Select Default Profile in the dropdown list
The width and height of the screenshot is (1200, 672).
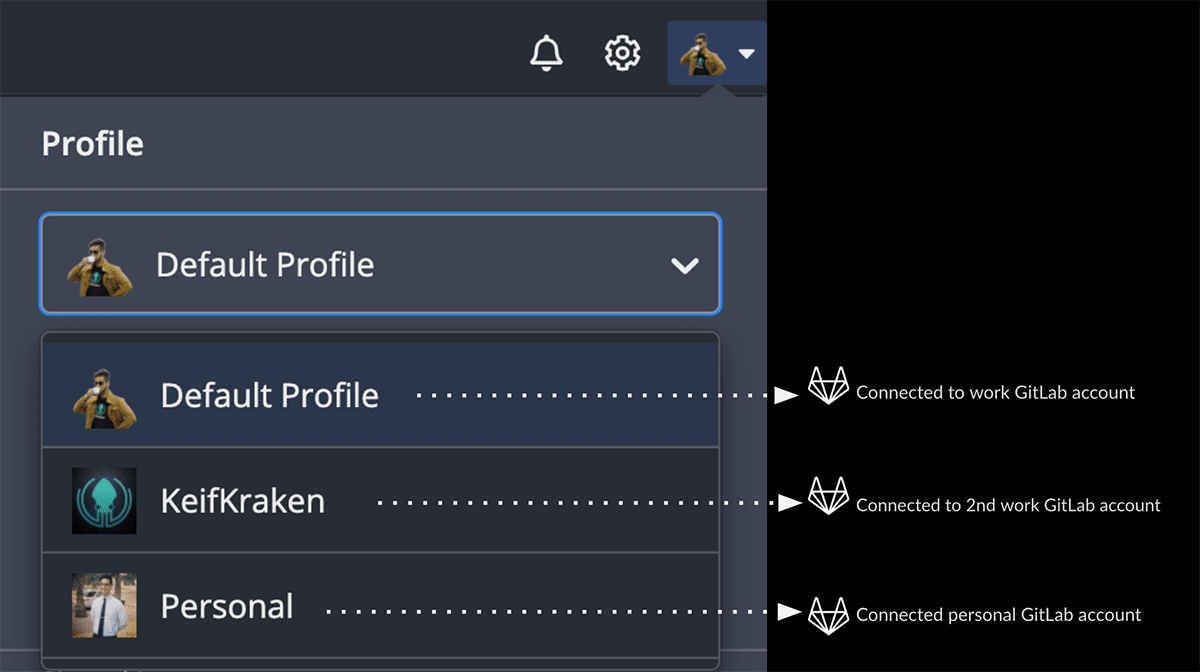click(x=380, y=396)
